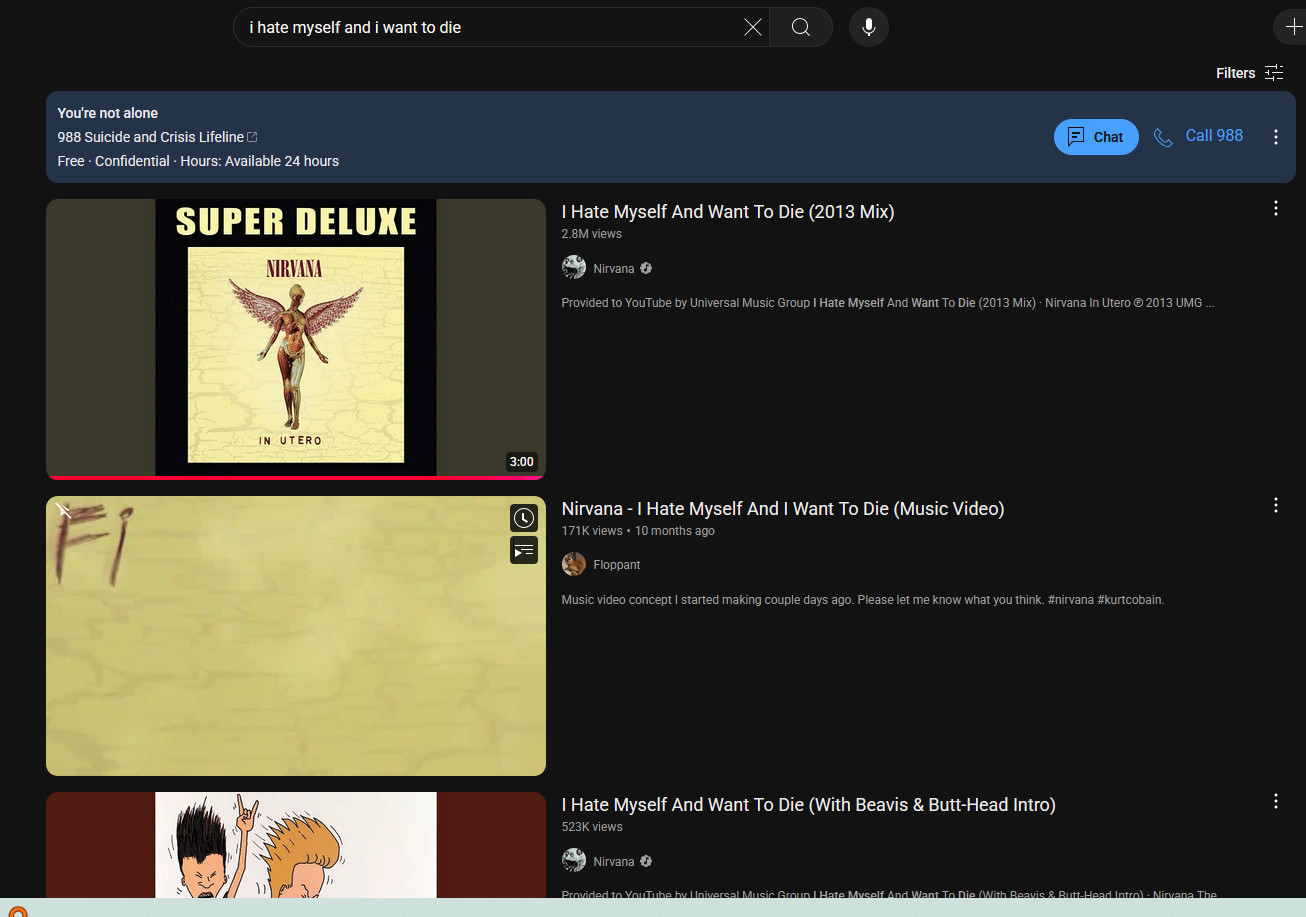
Task: Open the yellow Floppant music video thumbnail
Action: 296,636
